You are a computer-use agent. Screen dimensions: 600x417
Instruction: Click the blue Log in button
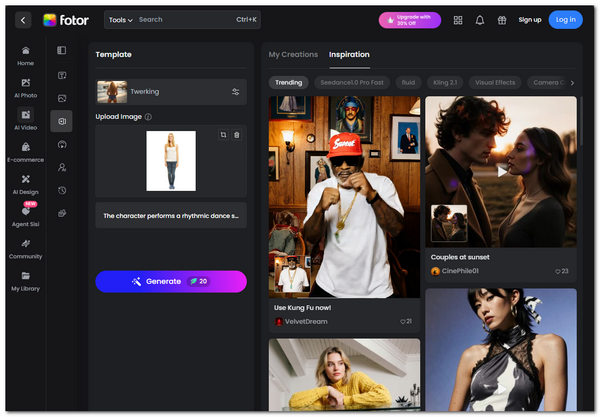coord(565,19)
